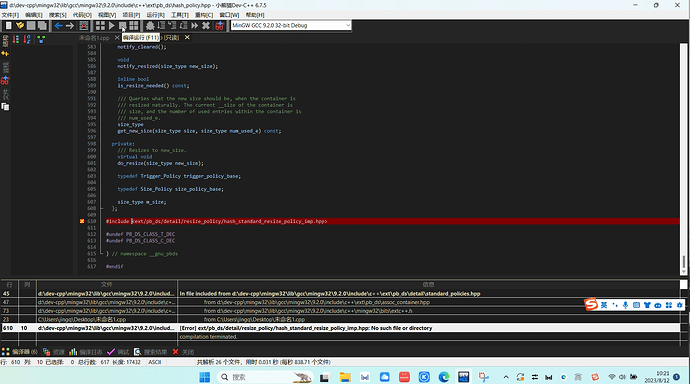Image resolution: width=690 pixels, height=384 pixels.
Task: Click the sort alphabetically icon in the class browser
Action: 27,40
